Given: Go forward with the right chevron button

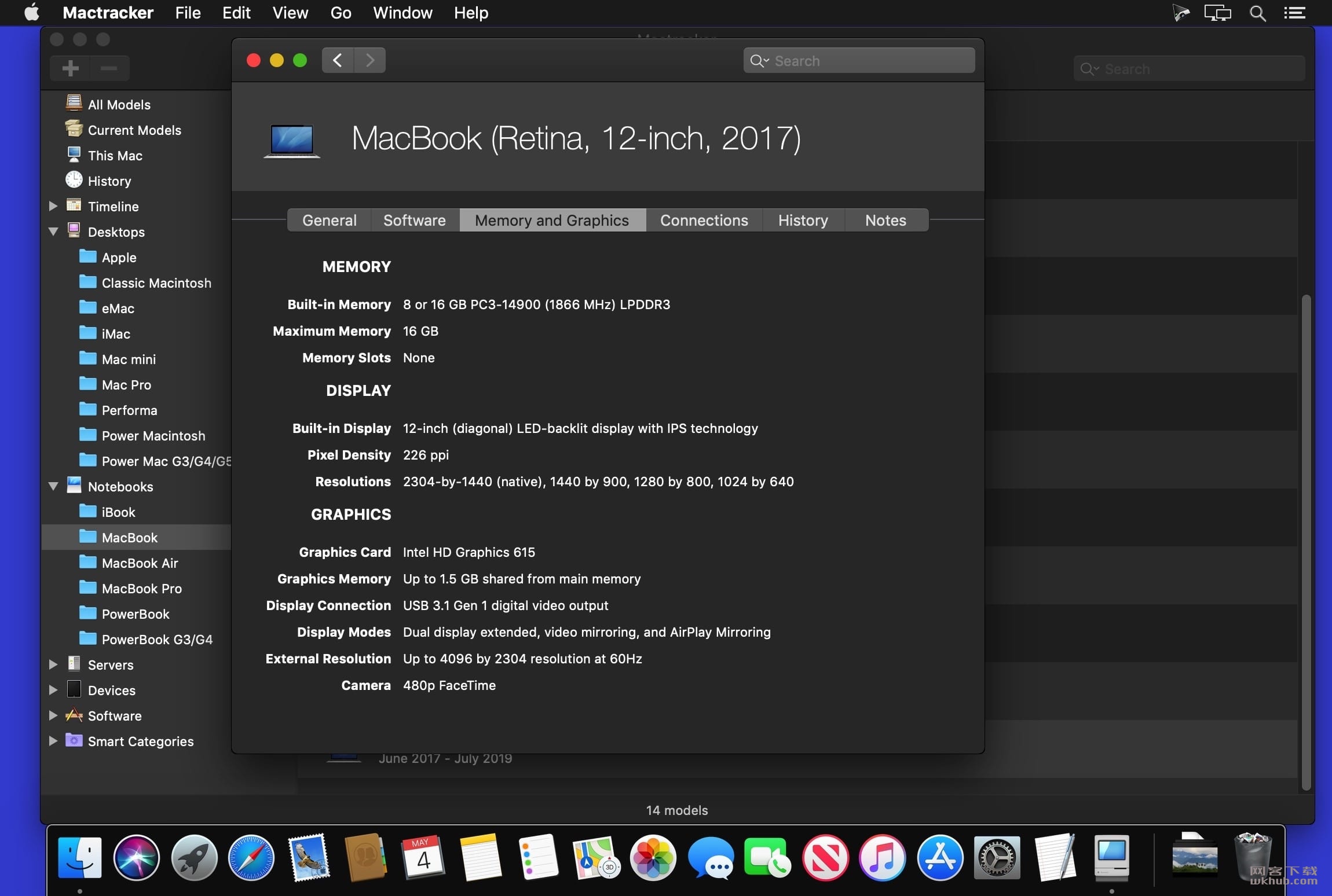Looking at the screenshot, I should 370,60.
